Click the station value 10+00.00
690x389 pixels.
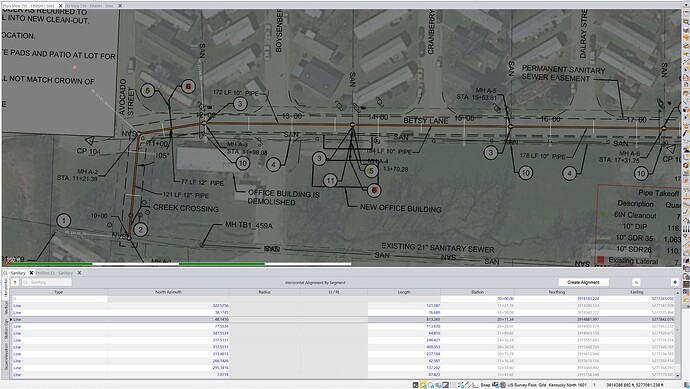pos(506,299)
